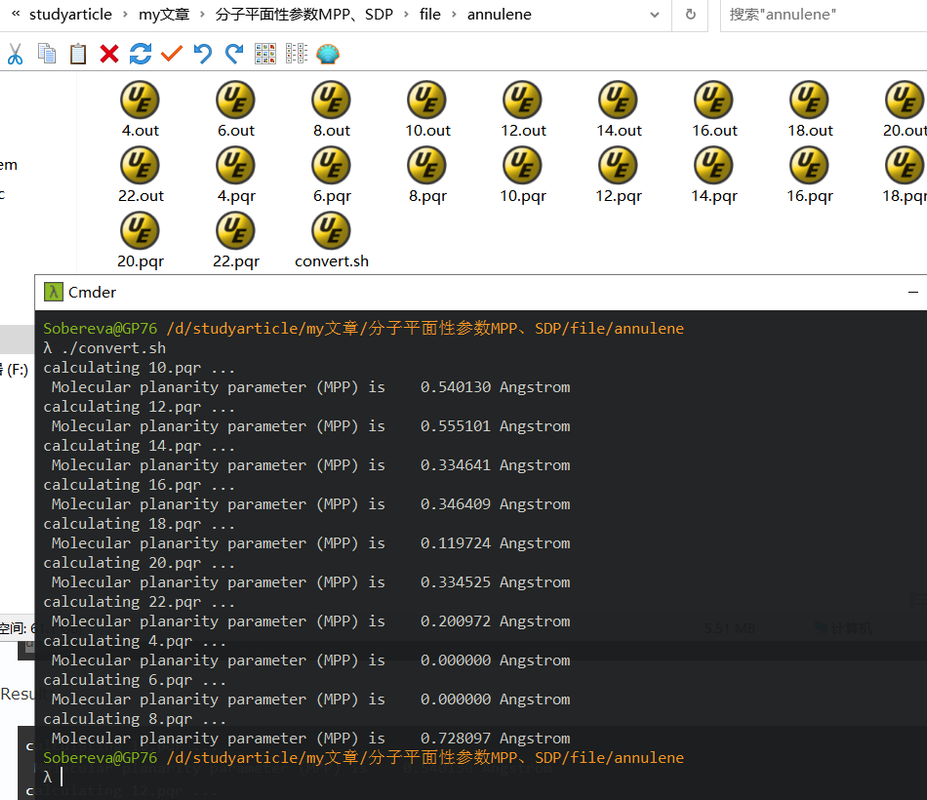The width and height of the screenshot is (927, 800).
Task: Select the 6.out file
Action: (x=236, y=110)
